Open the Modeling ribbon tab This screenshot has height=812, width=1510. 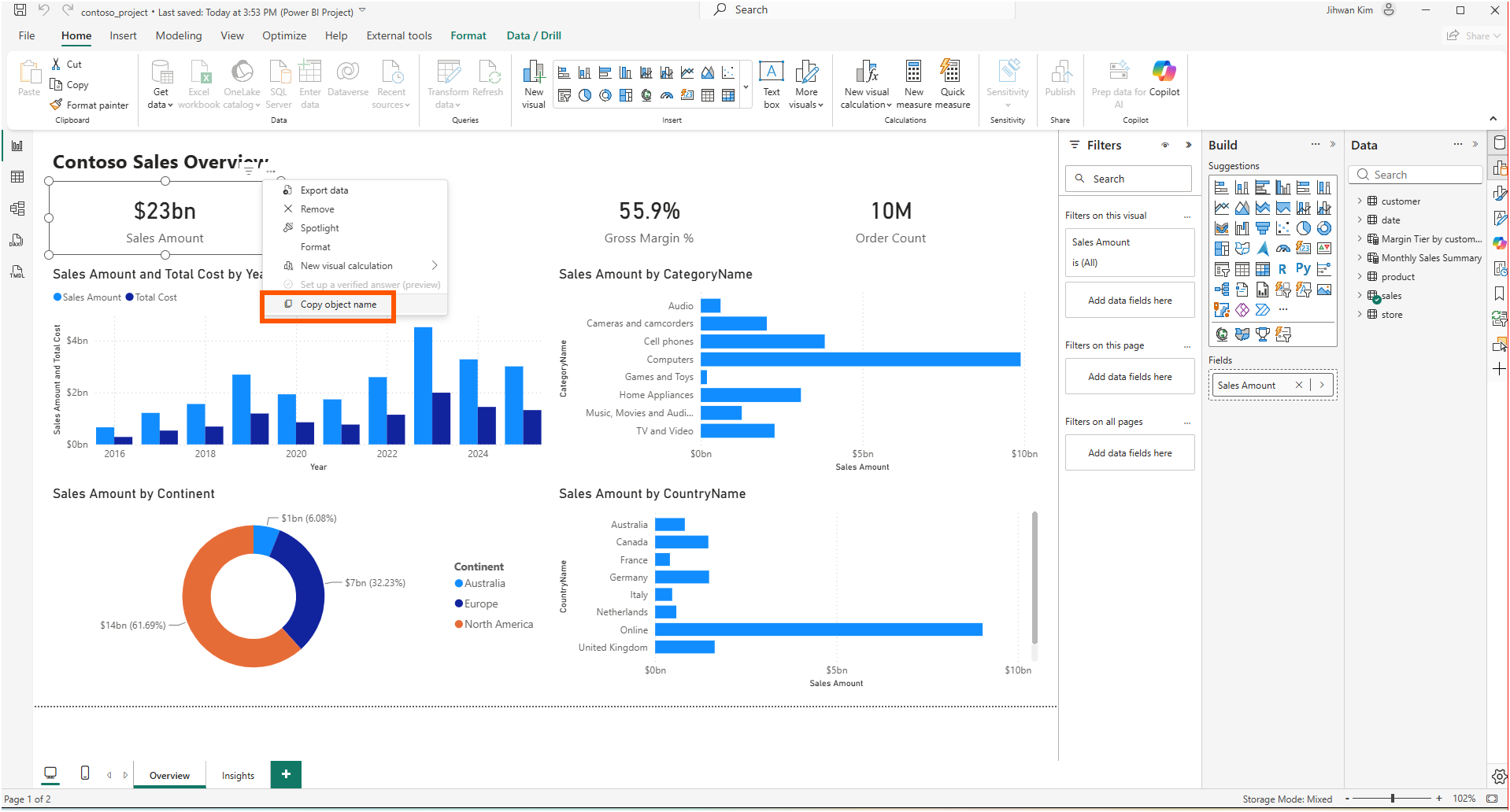click(179, 35)
